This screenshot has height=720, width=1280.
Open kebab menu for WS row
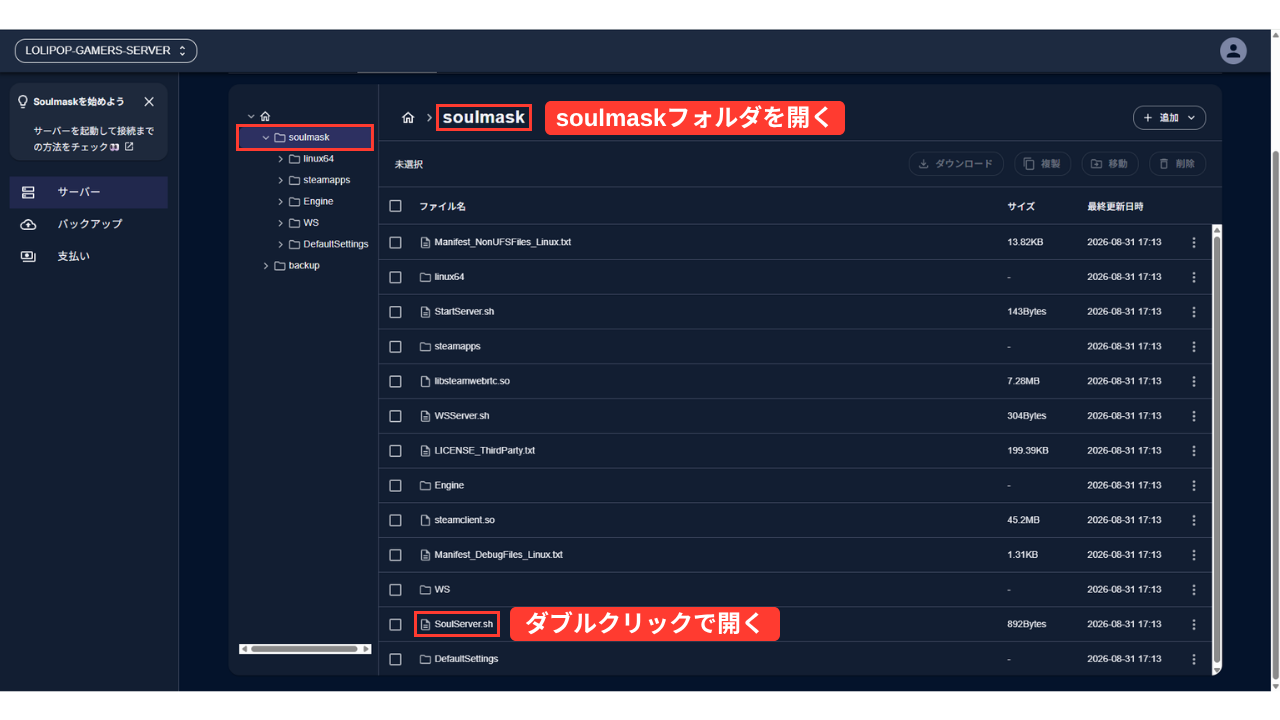tap(1194, 589)
